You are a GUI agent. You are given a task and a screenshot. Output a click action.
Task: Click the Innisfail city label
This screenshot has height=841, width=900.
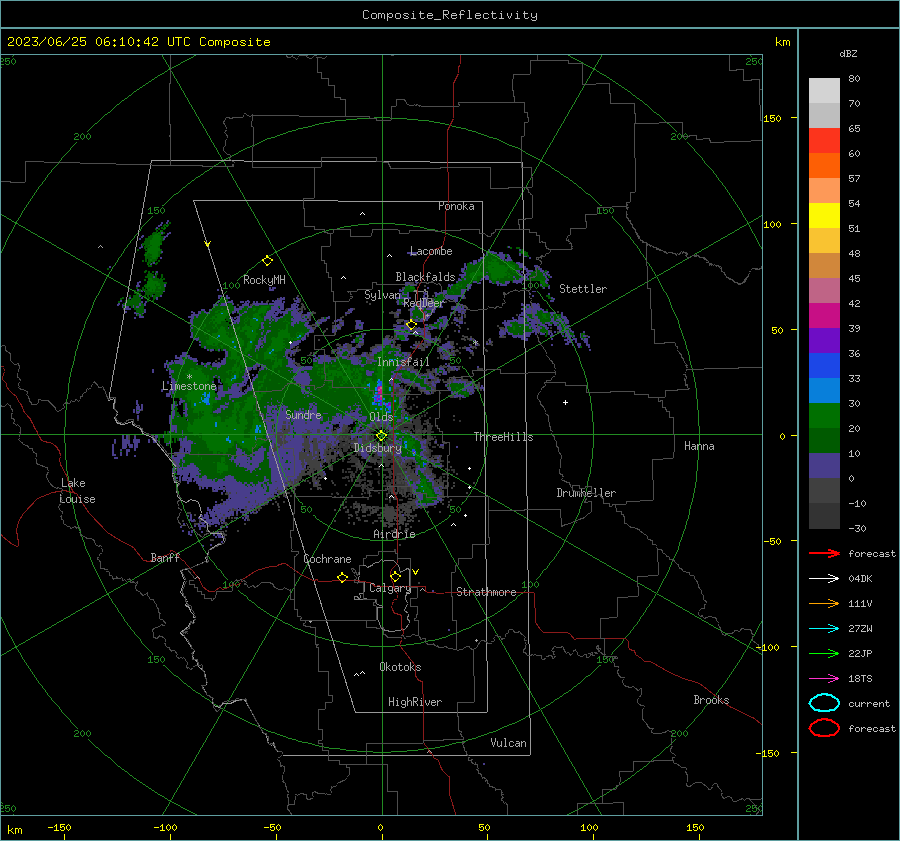pos(403,362)
